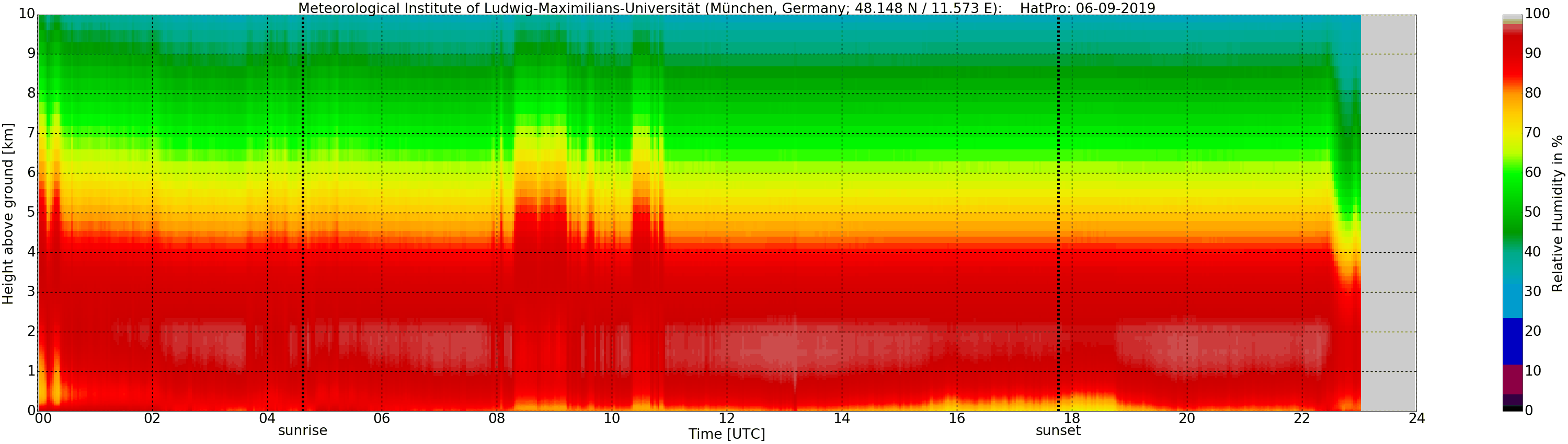Click the Time [UTC] axis label
Viewport: 1568px width, 444px height.
pyautogui.click(x=726, y=434)
